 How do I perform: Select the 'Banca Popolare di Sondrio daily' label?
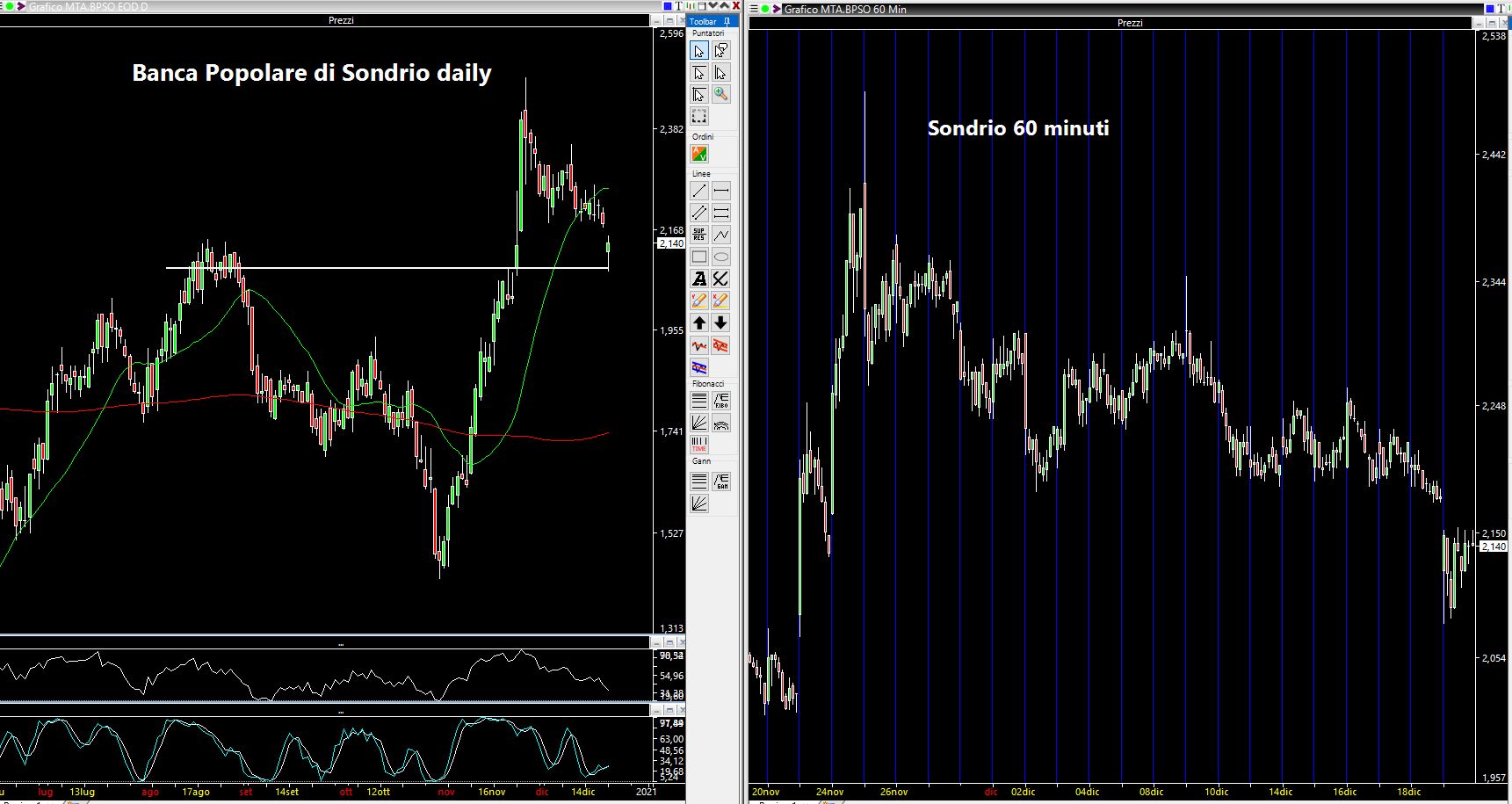click(x=312, y=73)
